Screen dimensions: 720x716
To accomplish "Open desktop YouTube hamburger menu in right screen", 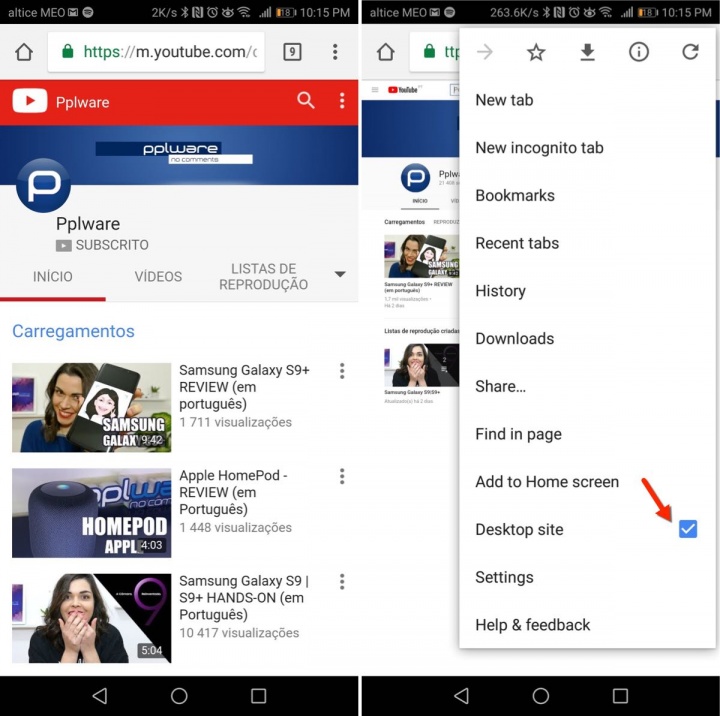I will [375, 90].
